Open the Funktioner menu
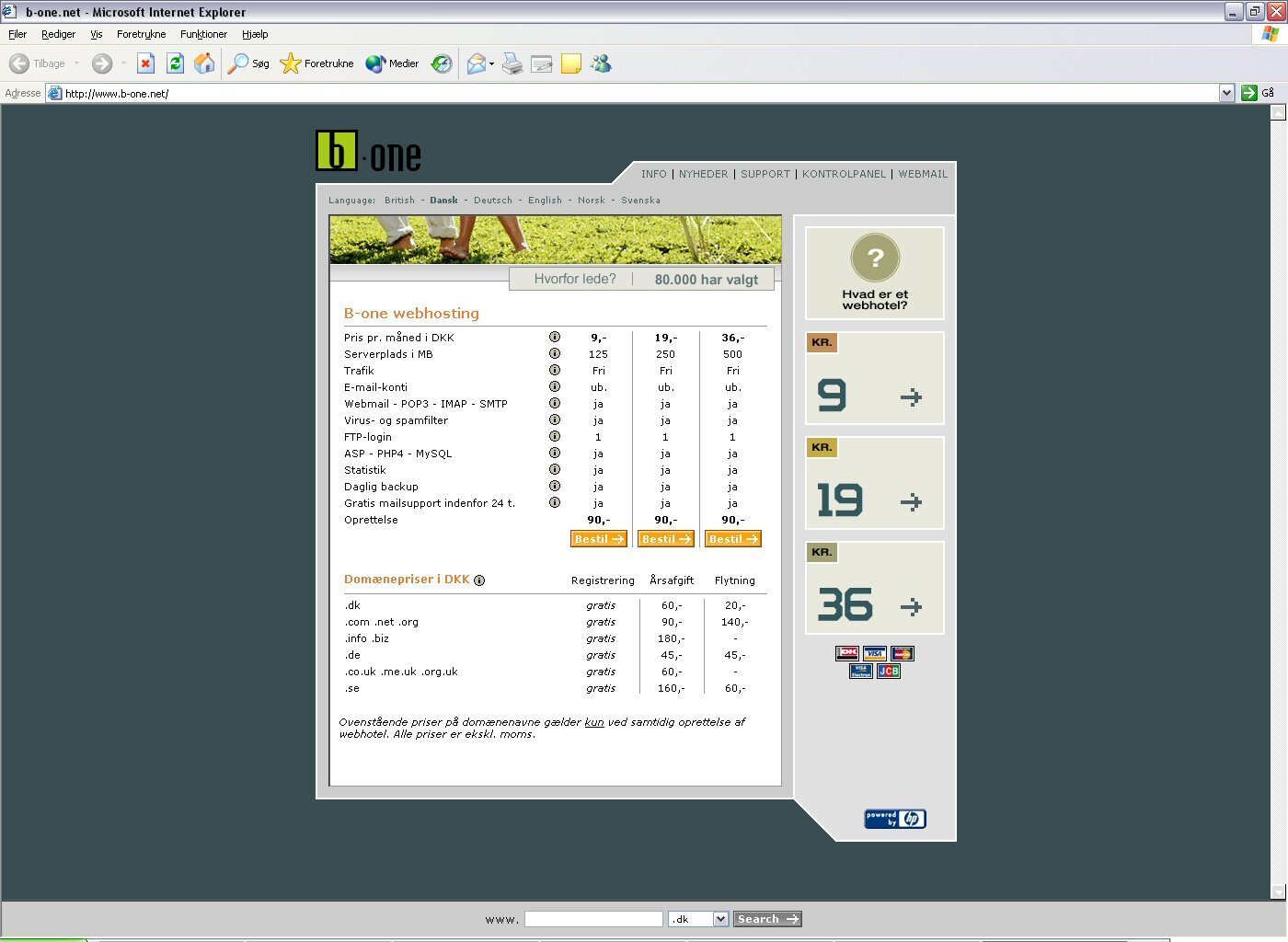 203,34
